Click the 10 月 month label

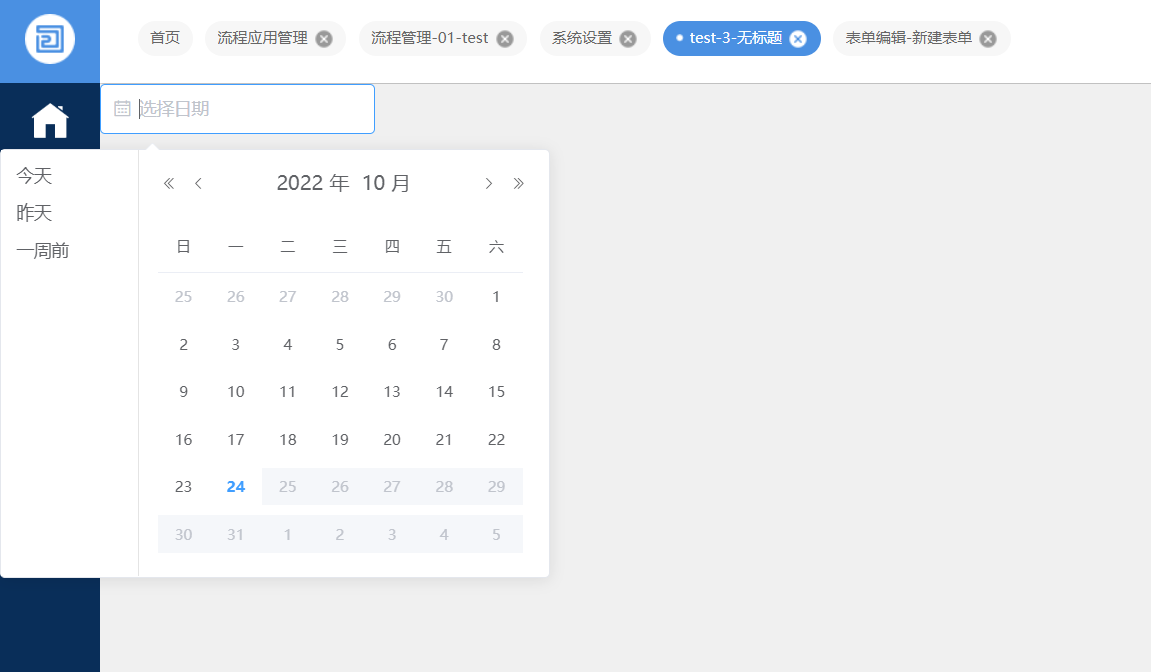(386, 183)
